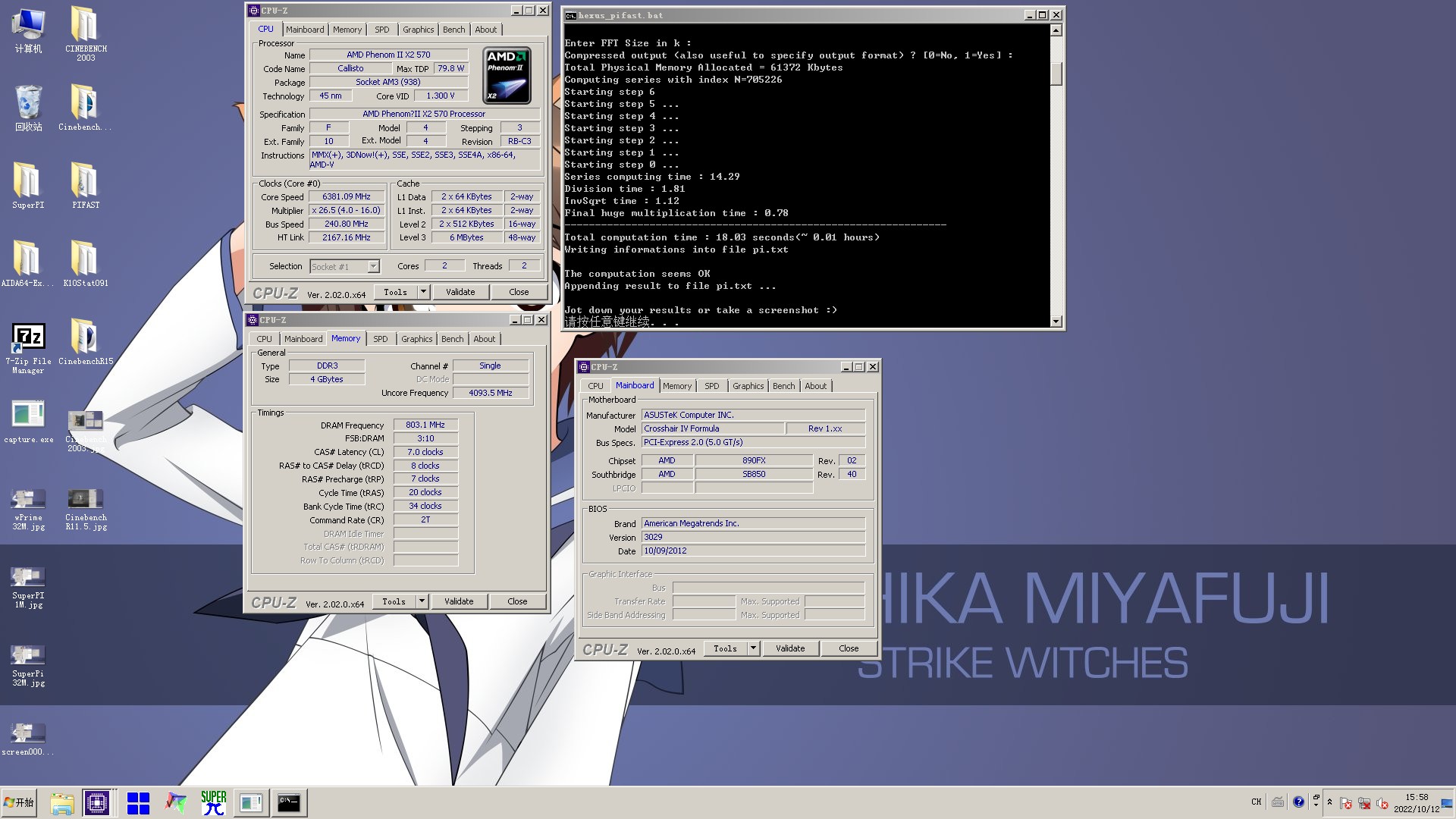This screenshot has width=1456, height=819.
Task: Select the capture.exe desktop icon
Action: click(28, 421)
